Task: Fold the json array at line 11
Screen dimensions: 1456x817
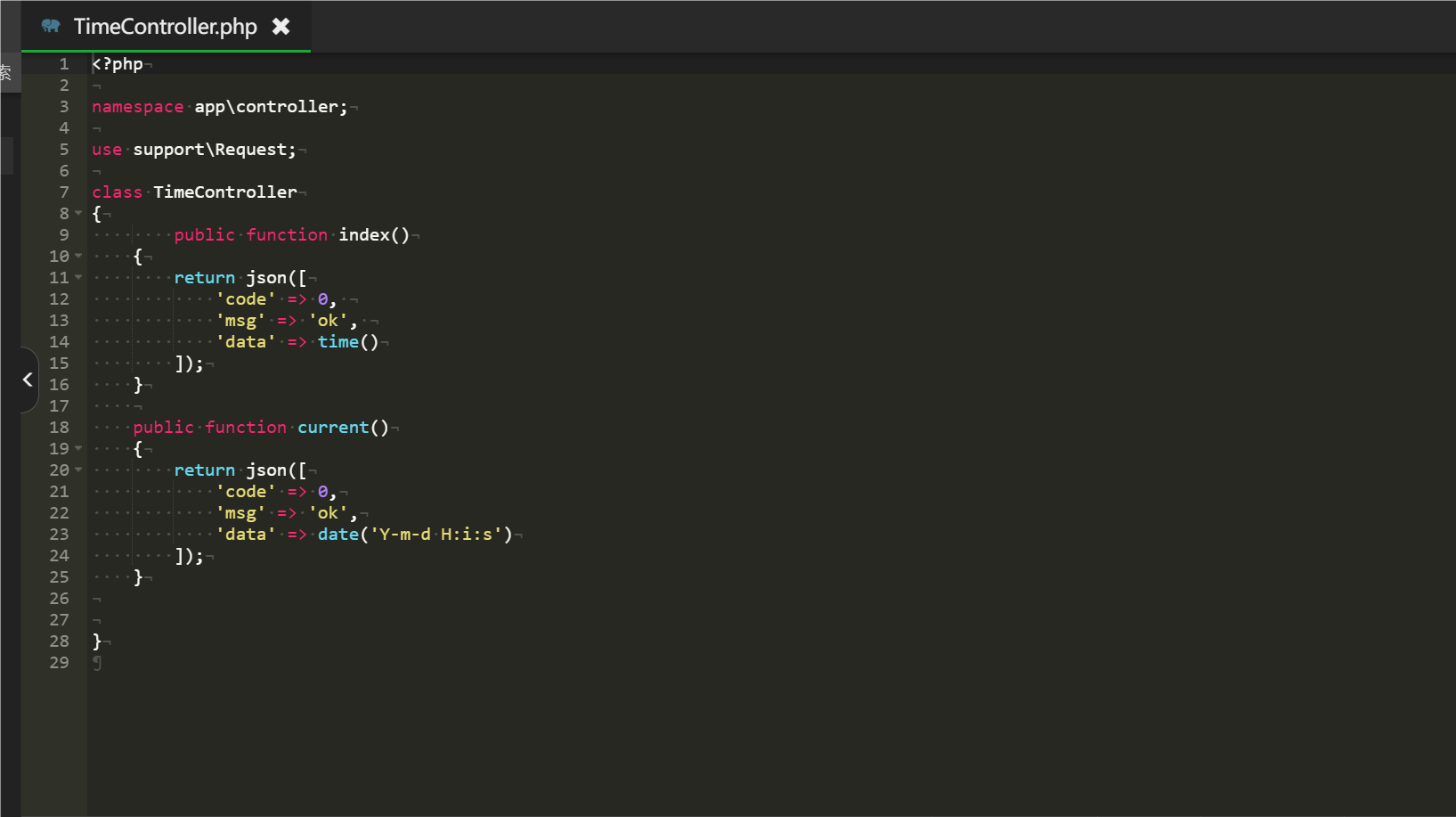Action: (x=78, y=278)
